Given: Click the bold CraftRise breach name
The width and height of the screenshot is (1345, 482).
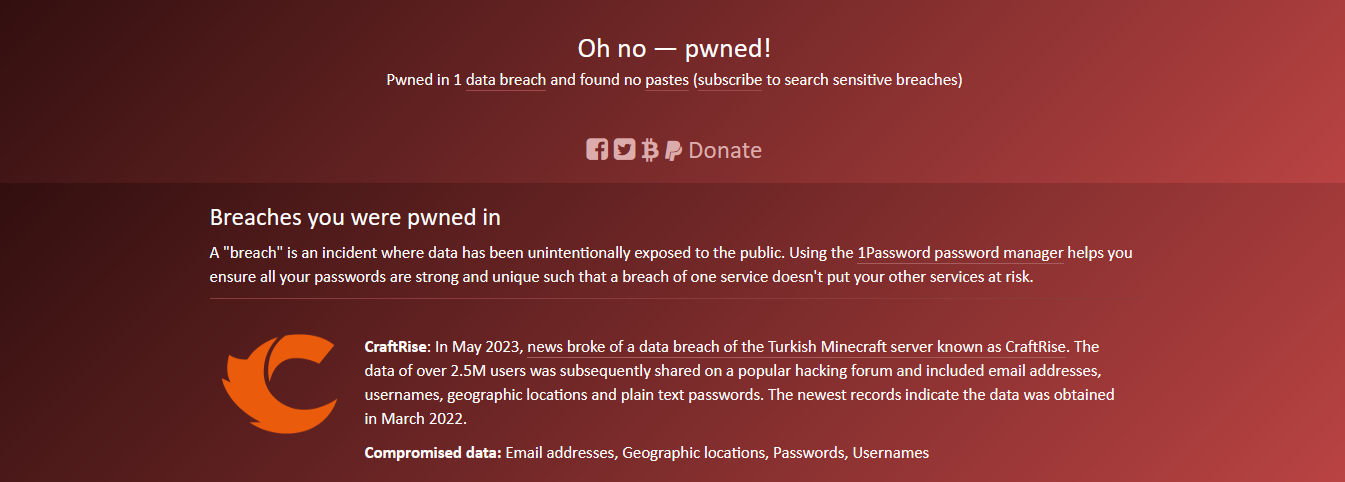Looking at the screenshot, I should (396, 347).
